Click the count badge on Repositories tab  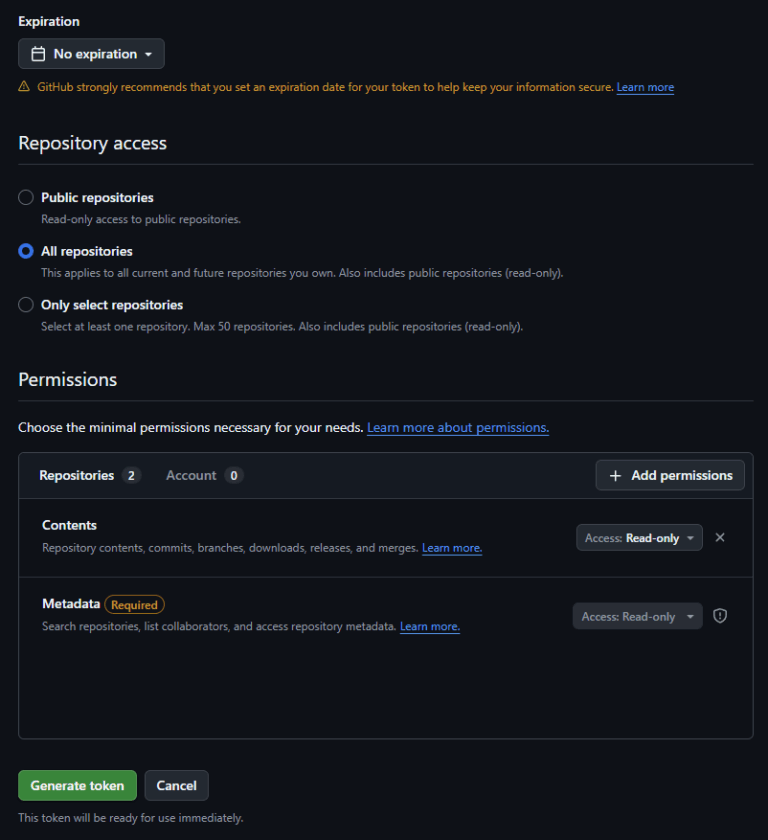(130, 475)
